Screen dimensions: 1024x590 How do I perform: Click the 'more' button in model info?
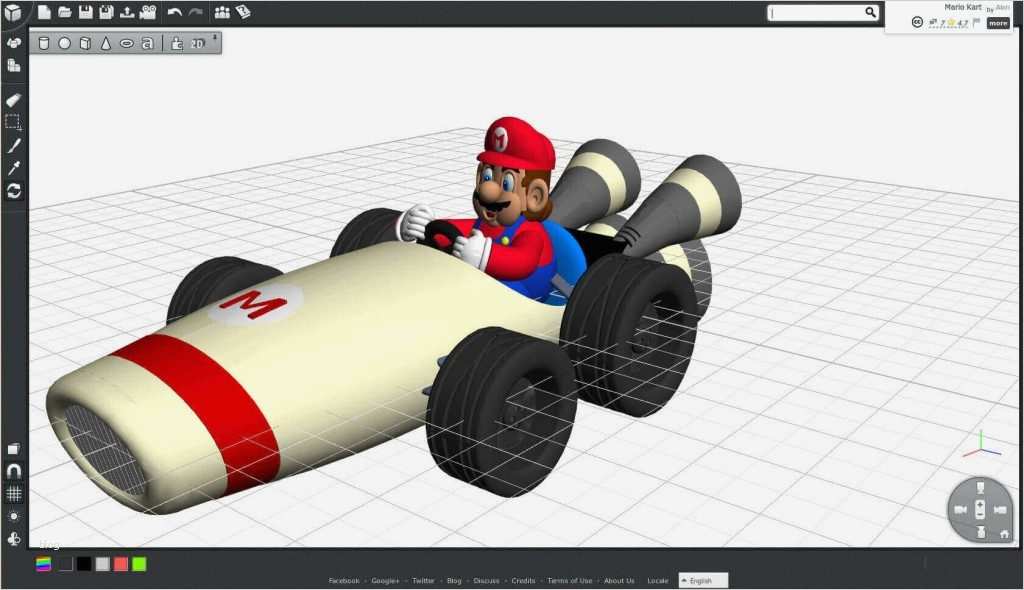(998, 23)
